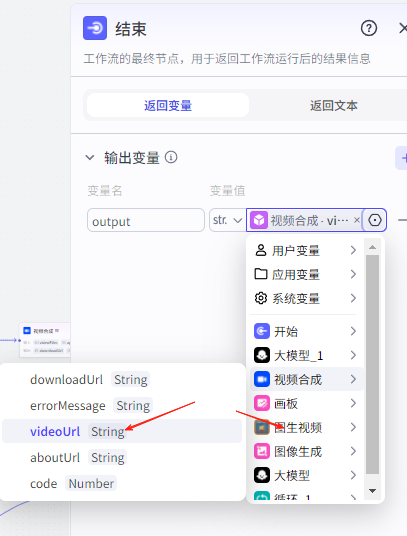Clear the 视频合成 variable tag
This screenshot has width=407, height=536.
(x=356, y=220)
